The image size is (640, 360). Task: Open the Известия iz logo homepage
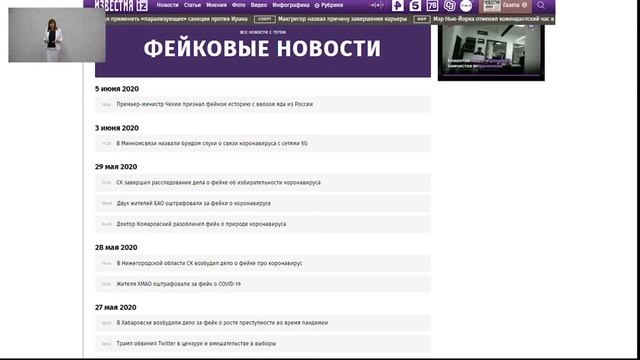pos(121,5)
